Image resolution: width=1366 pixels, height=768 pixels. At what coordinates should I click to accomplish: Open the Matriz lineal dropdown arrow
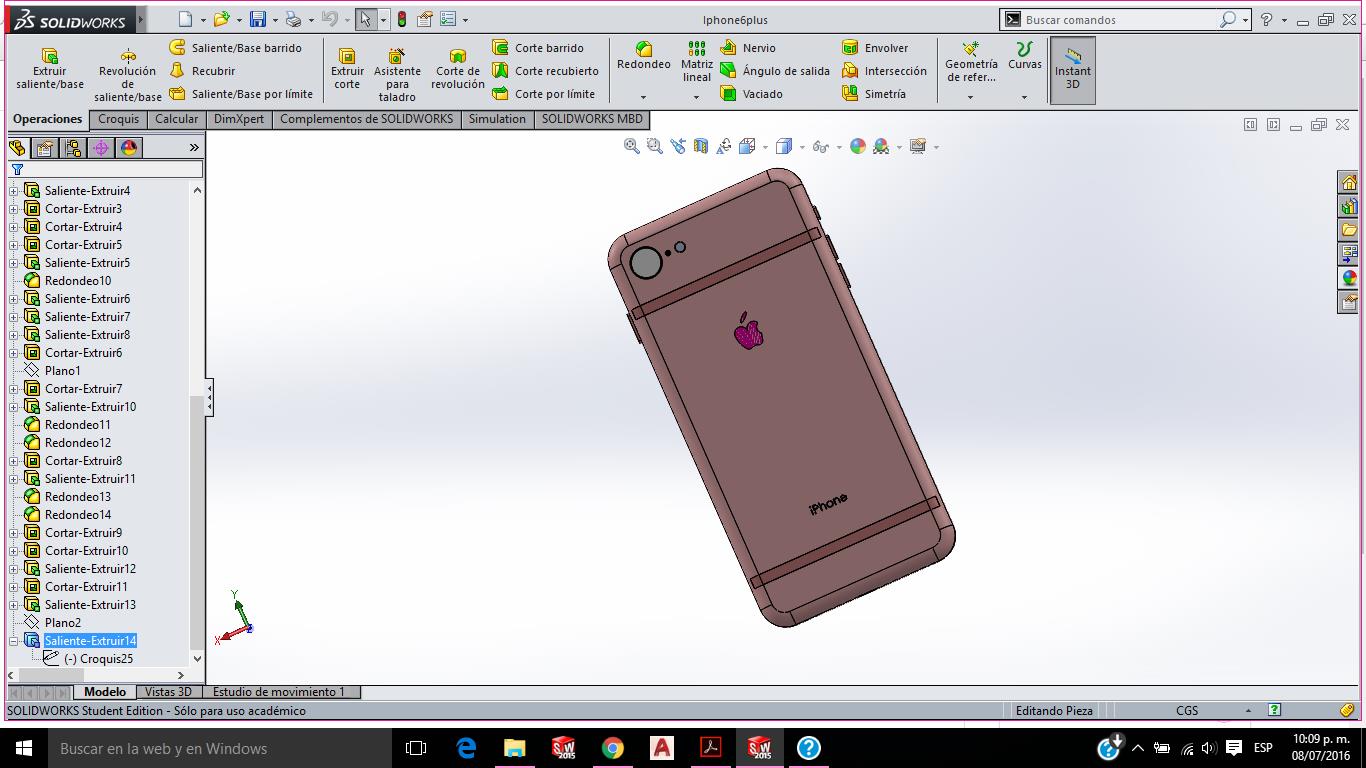tap(697, 97)
